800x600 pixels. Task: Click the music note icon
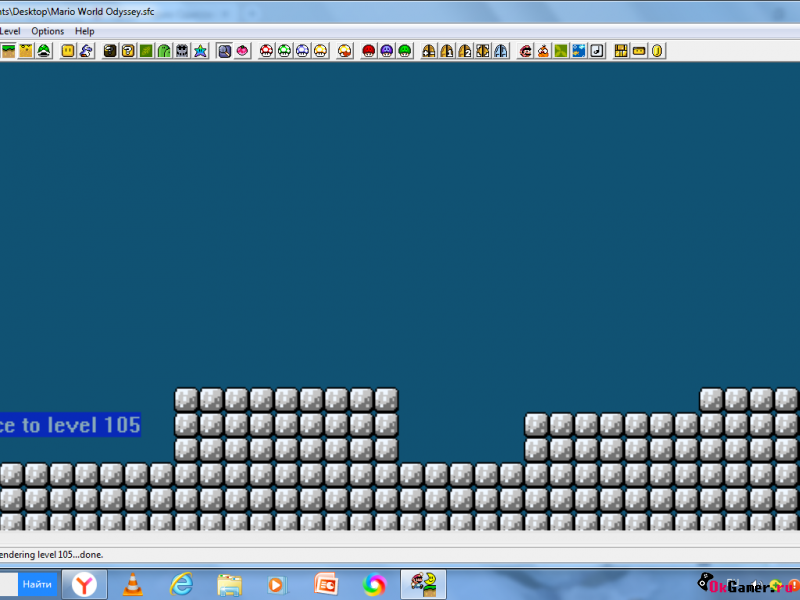click(597, 51)
